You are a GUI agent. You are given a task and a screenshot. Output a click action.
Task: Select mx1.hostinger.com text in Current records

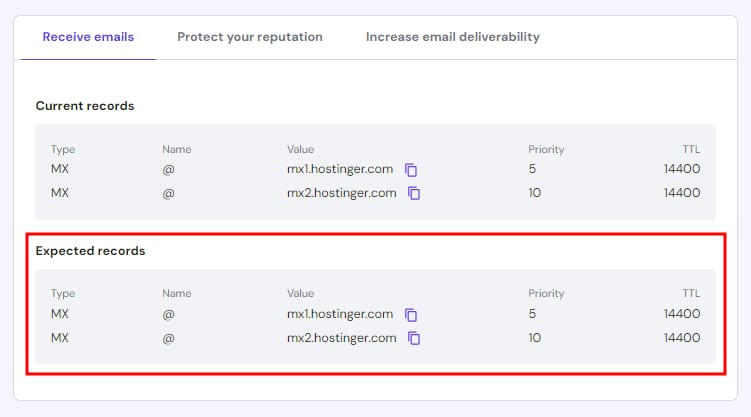(x=341, y=169)
